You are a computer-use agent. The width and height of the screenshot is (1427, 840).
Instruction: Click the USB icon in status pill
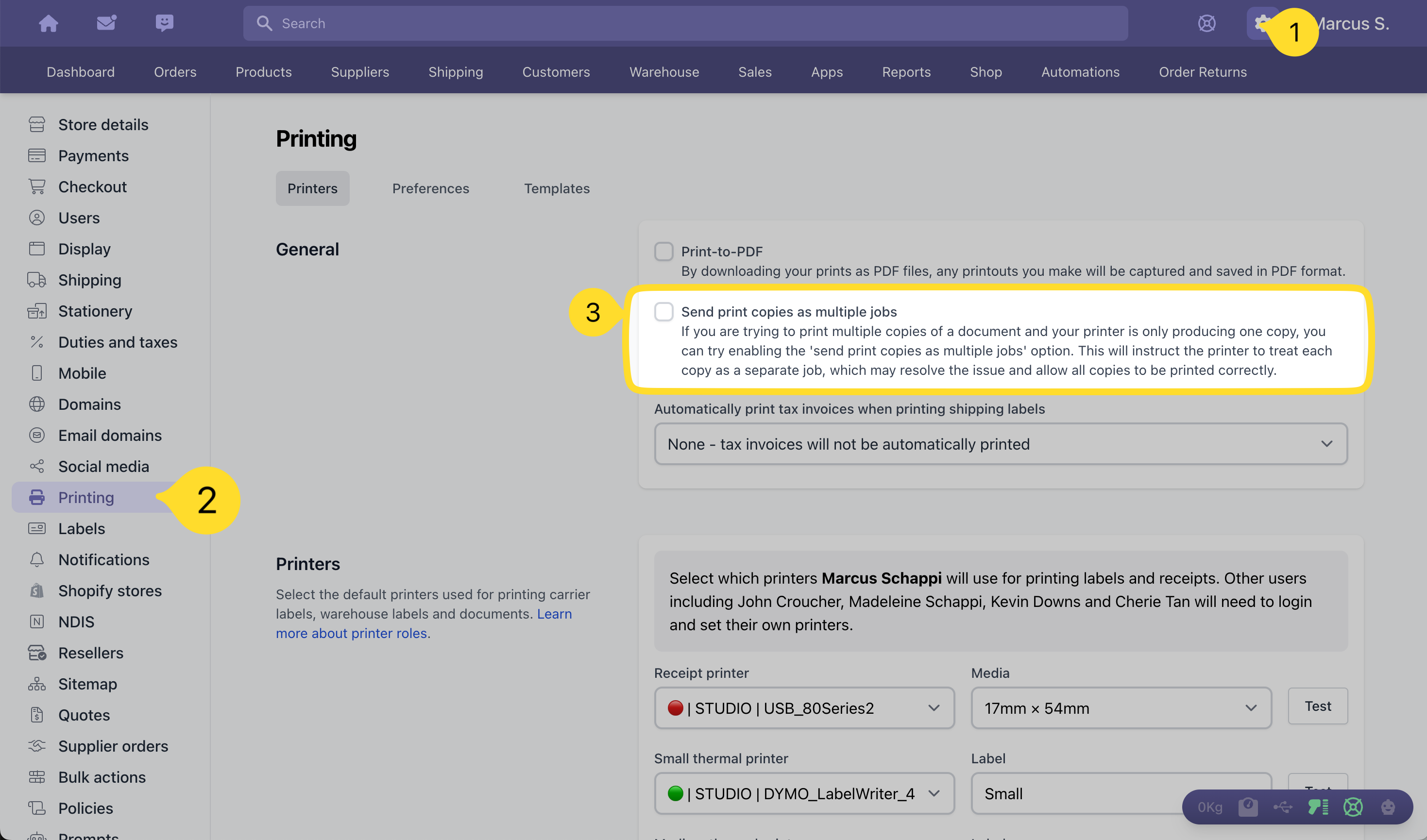(1283, 806)
